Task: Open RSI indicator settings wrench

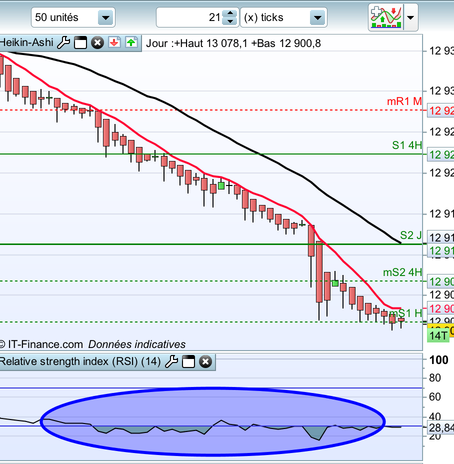Action: (x=172, y=362)
